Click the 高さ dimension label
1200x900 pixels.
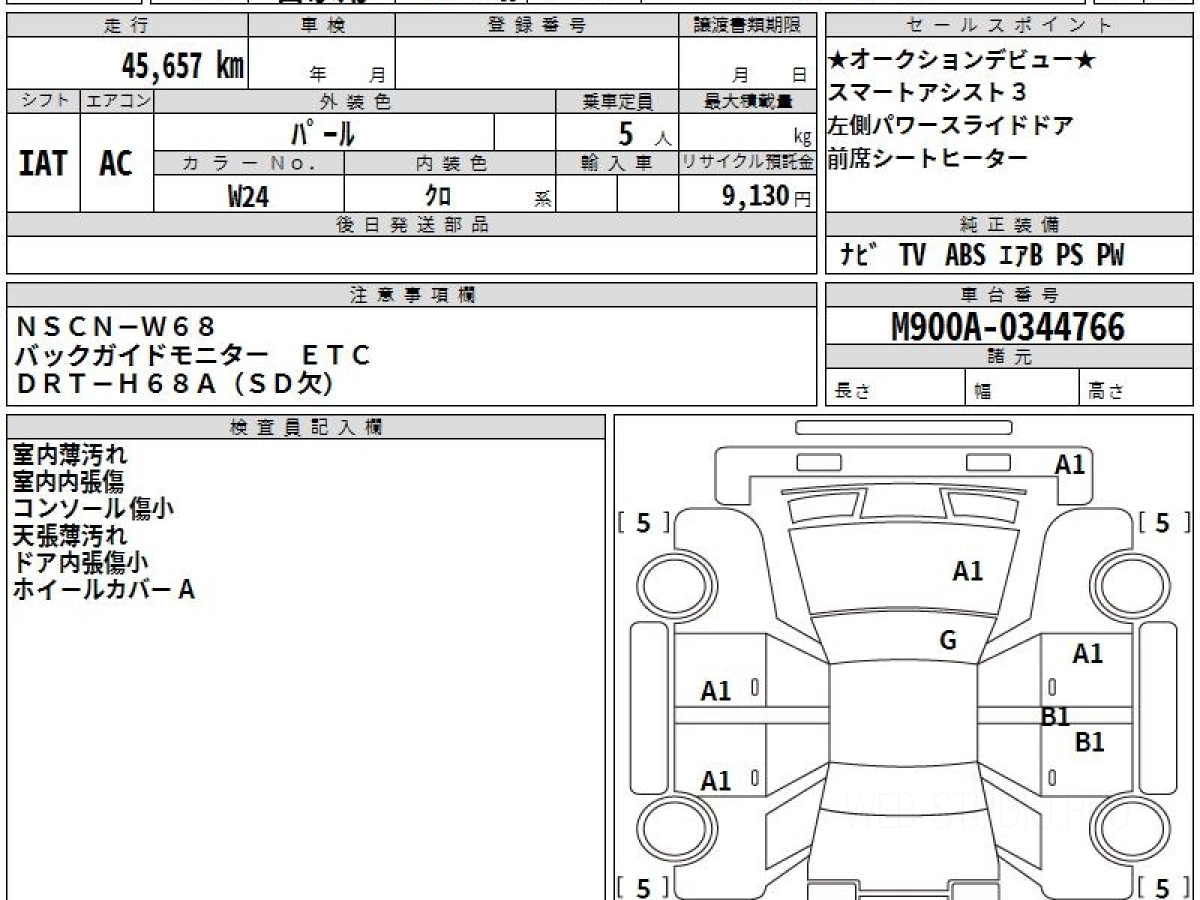(x=1107, y=392)
